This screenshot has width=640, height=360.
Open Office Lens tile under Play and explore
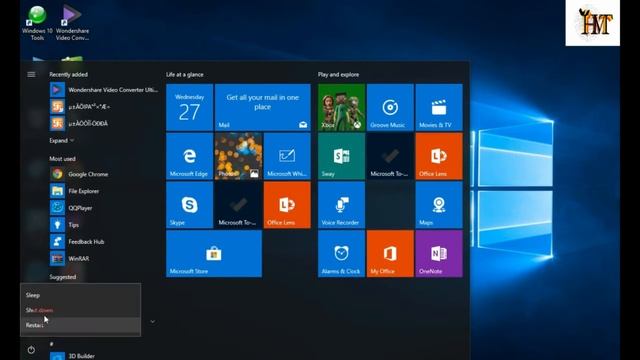coord(439,156)
